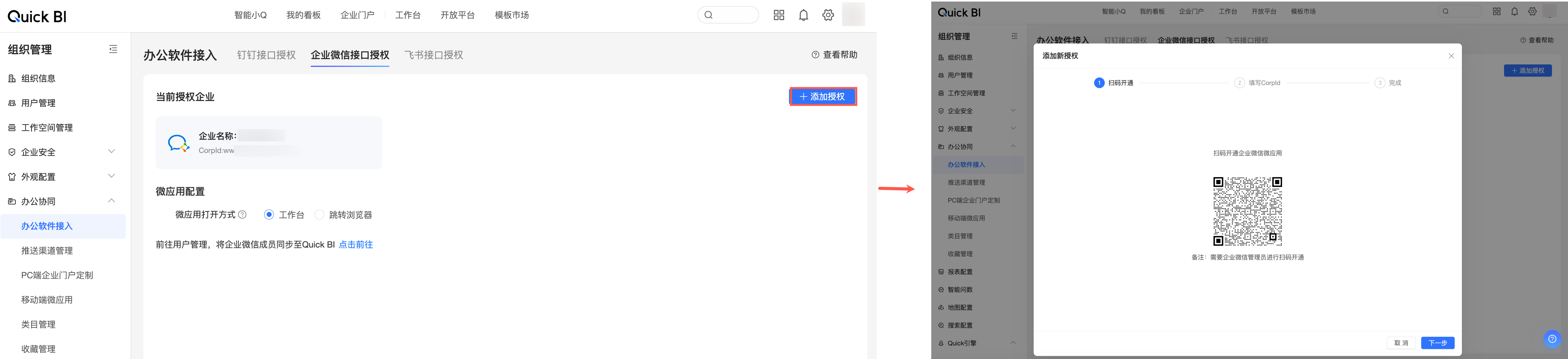Viewport: 1568px width, 359px height.
Task: Click 取消 in the 添加新授权 dialog
Action: [1401, 343]
